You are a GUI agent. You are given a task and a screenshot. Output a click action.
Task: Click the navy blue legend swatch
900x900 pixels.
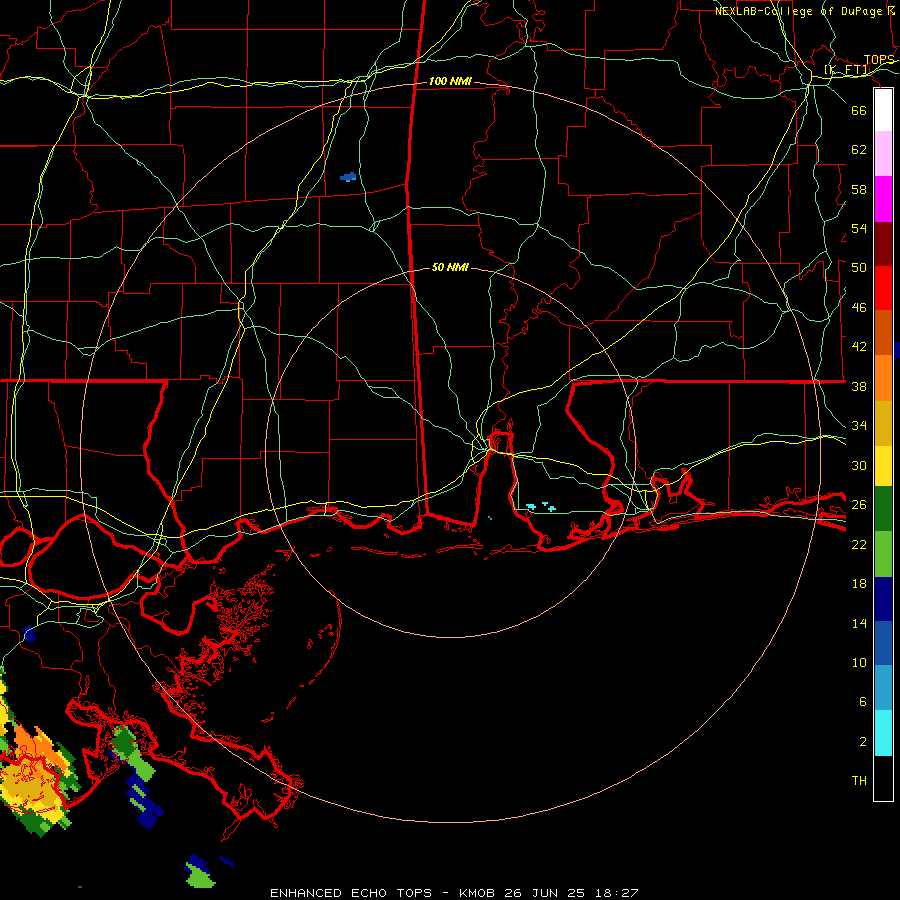point(883,599)
